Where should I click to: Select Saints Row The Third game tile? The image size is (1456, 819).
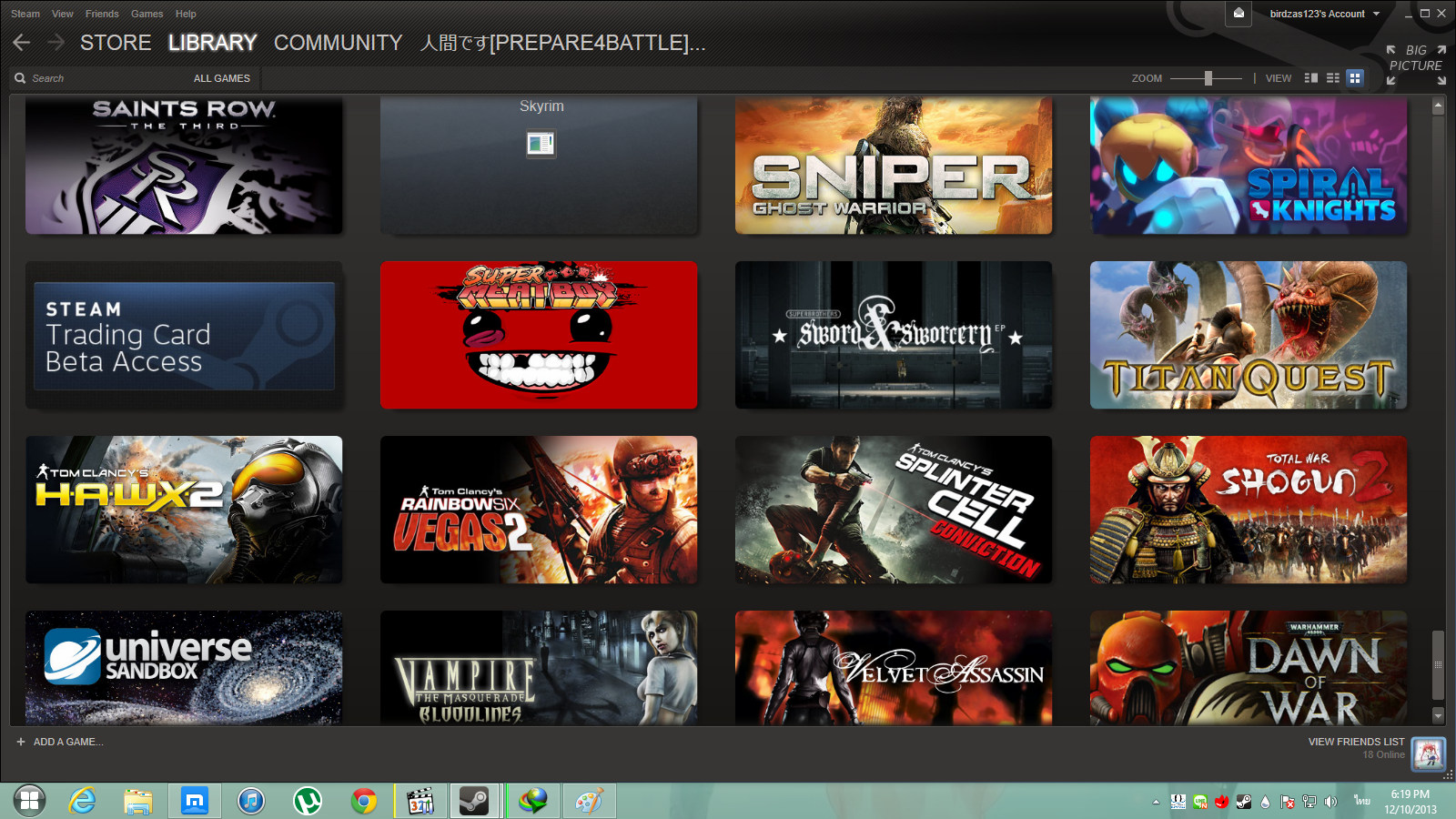pyautogui.click(x=184, y=165)
